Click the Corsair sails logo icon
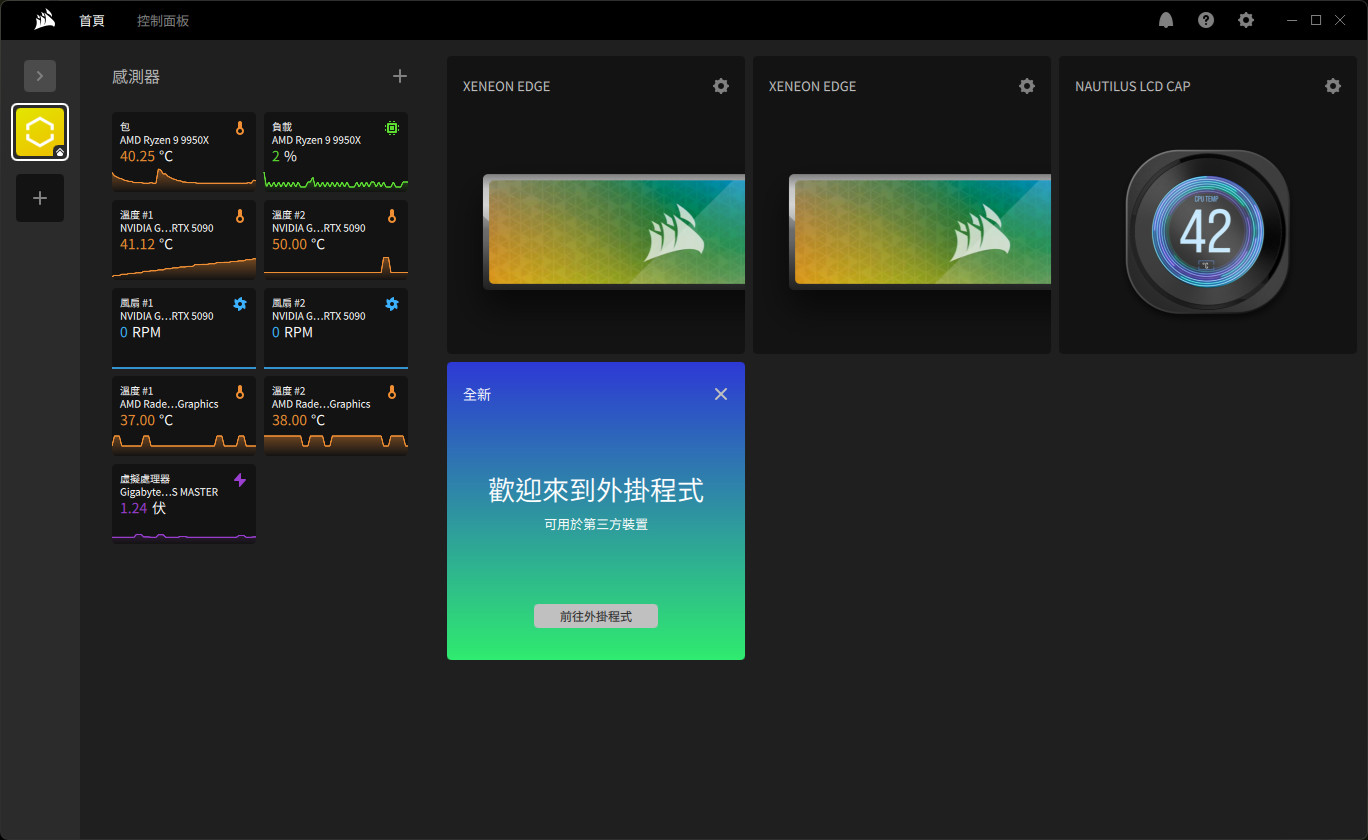This screenshot has height=840, width=1368. (x=44, y=20)
